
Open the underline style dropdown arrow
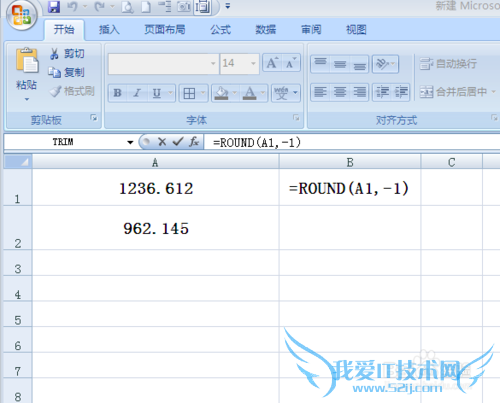coord(170,93)
